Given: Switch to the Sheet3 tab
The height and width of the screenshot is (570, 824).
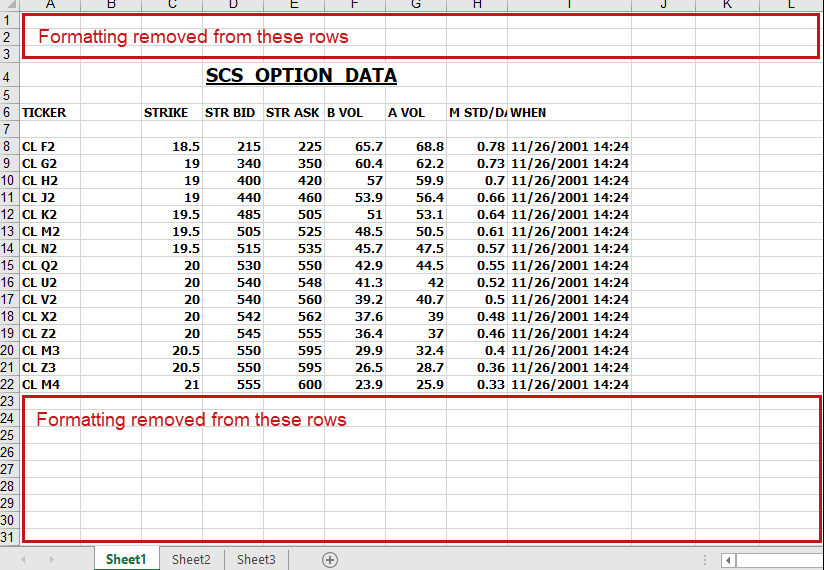Looking at the screenshot, I should (256, 559).
